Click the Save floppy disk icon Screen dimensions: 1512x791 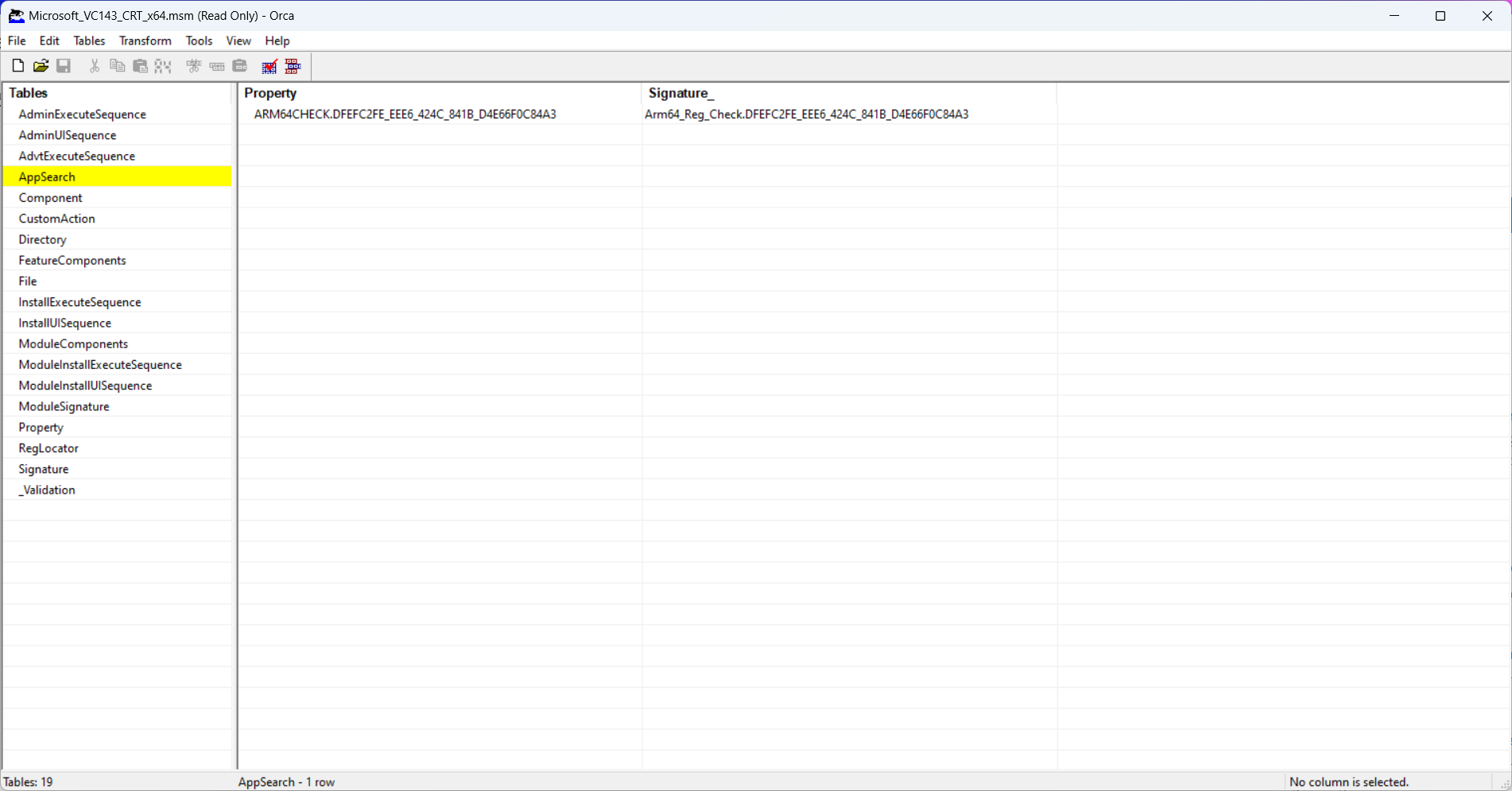click(64, 66)
